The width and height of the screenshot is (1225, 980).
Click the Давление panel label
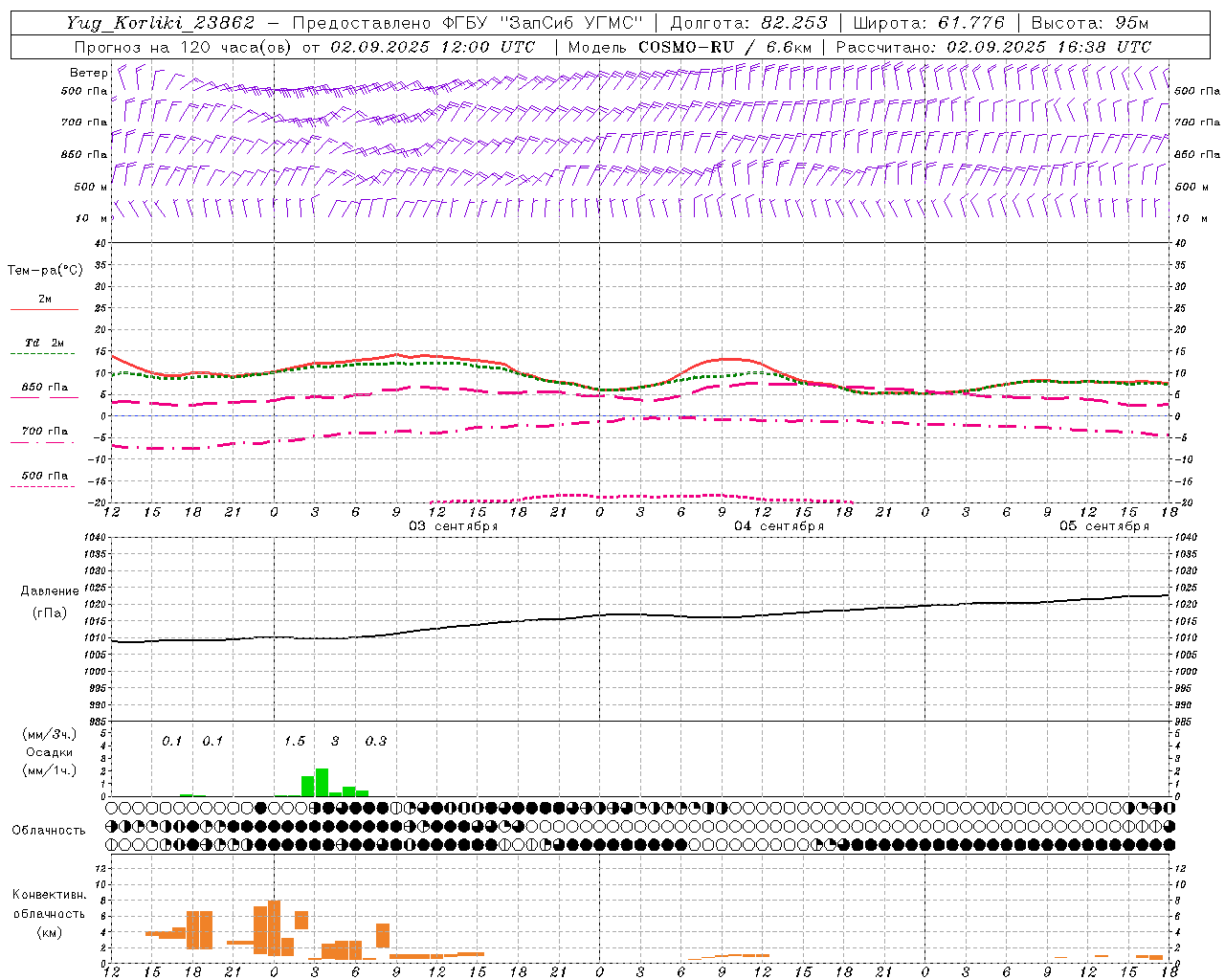50,591
